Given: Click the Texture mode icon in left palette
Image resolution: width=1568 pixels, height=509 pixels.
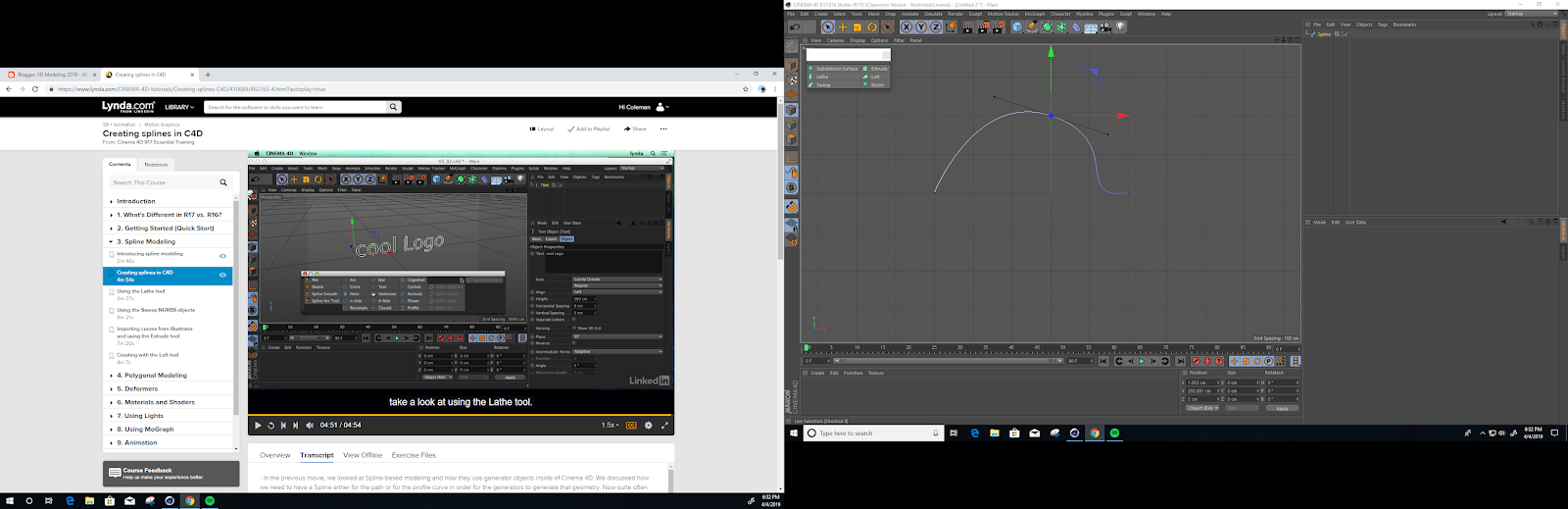Looking at the screenshot, I should click(791, 78).
